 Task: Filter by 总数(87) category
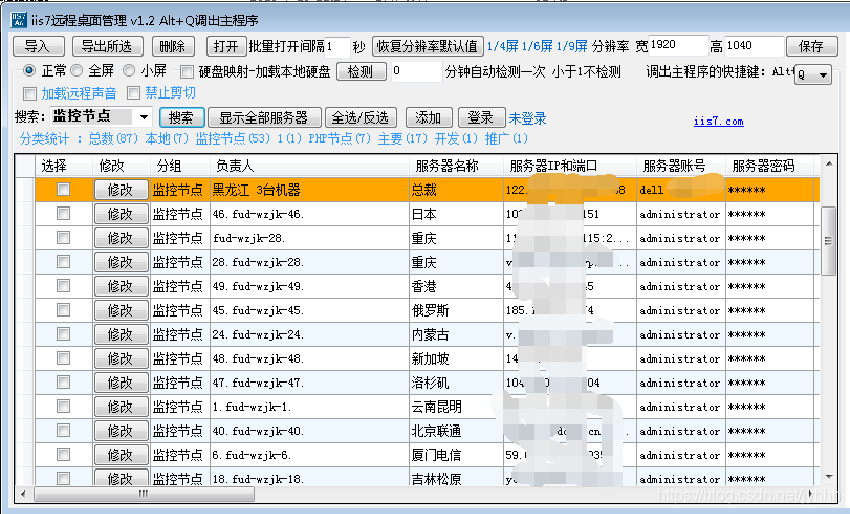pos(113,139)
